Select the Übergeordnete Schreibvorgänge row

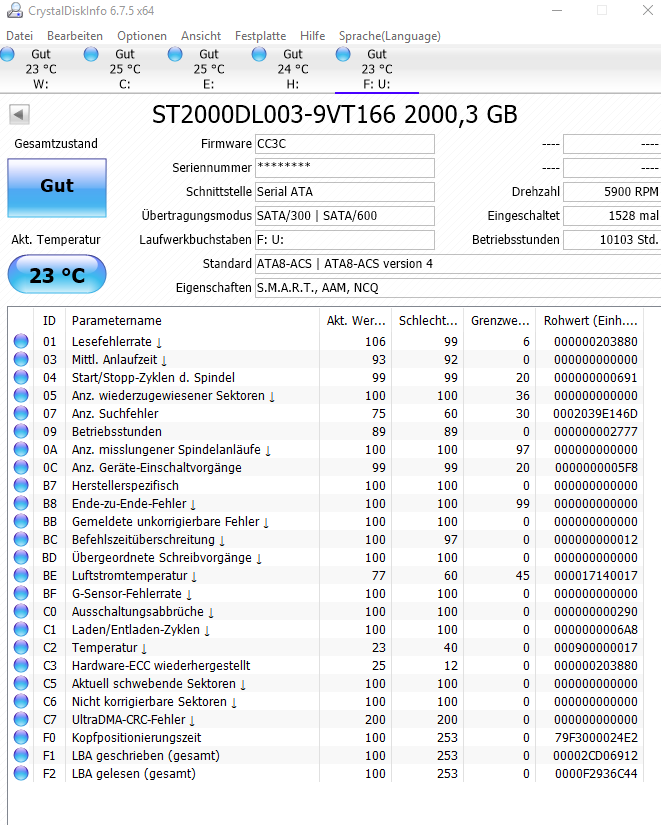point(325,557)
